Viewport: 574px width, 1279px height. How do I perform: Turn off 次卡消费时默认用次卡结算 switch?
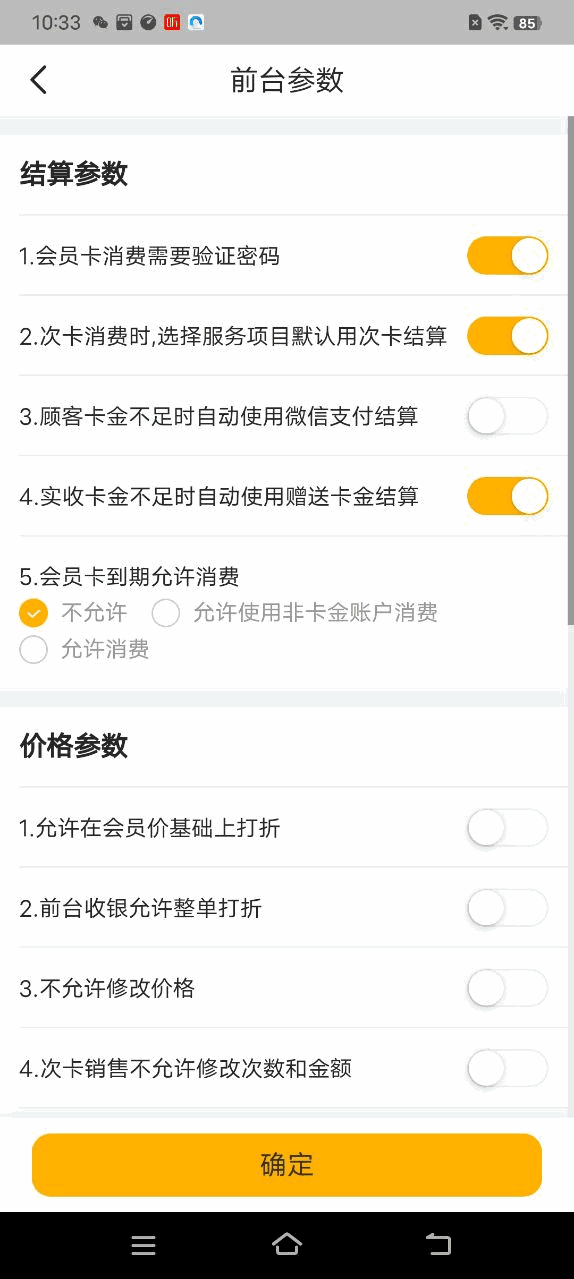coord(508,336)
